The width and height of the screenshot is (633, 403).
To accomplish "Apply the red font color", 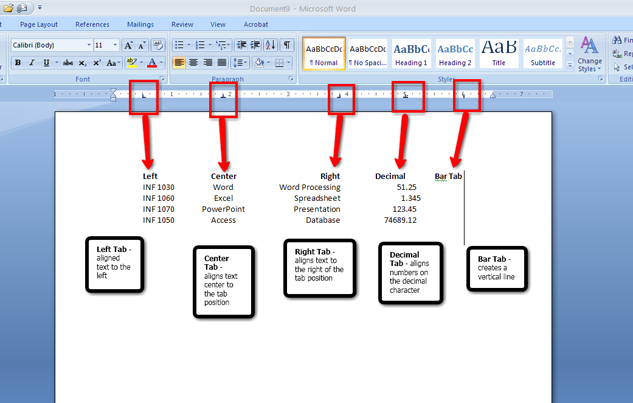I will (x=152, y=63).
